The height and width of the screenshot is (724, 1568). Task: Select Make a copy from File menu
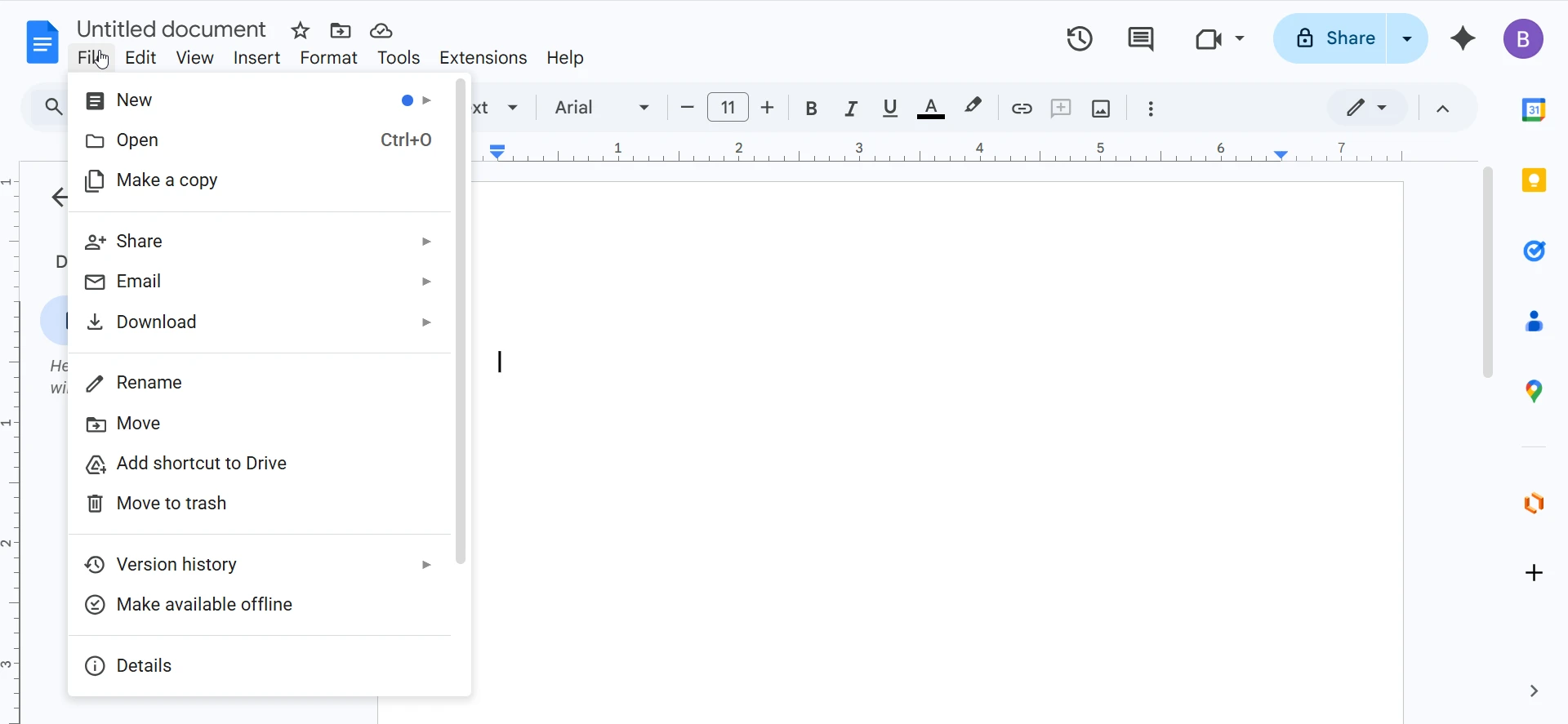click(167, 180)
